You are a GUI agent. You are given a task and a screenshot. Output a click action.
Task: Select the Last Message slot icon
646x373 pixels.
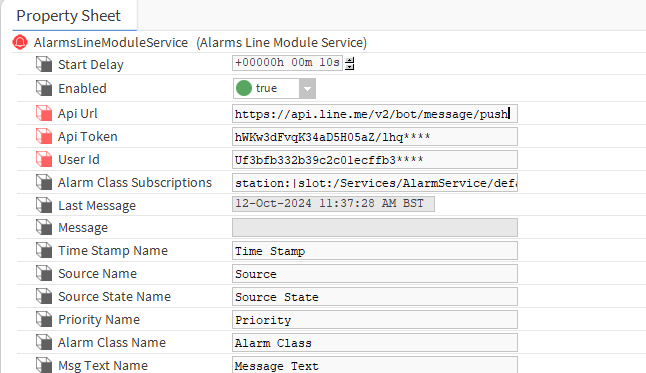pos(44,205)
